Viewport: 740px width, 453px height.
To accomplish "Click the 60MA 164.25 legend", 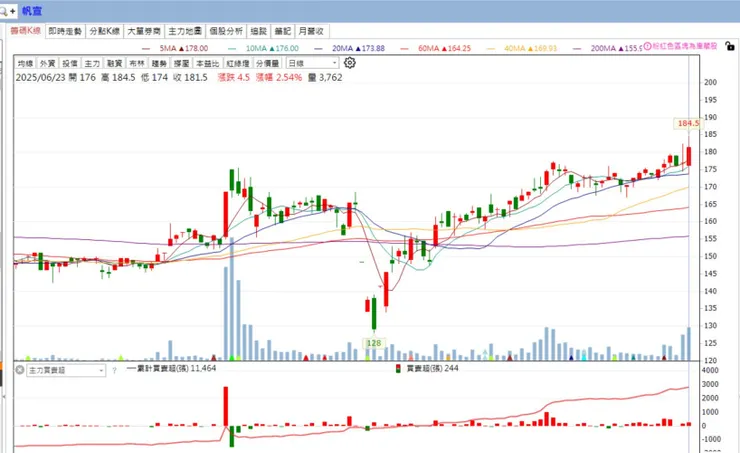I will 436,48.
